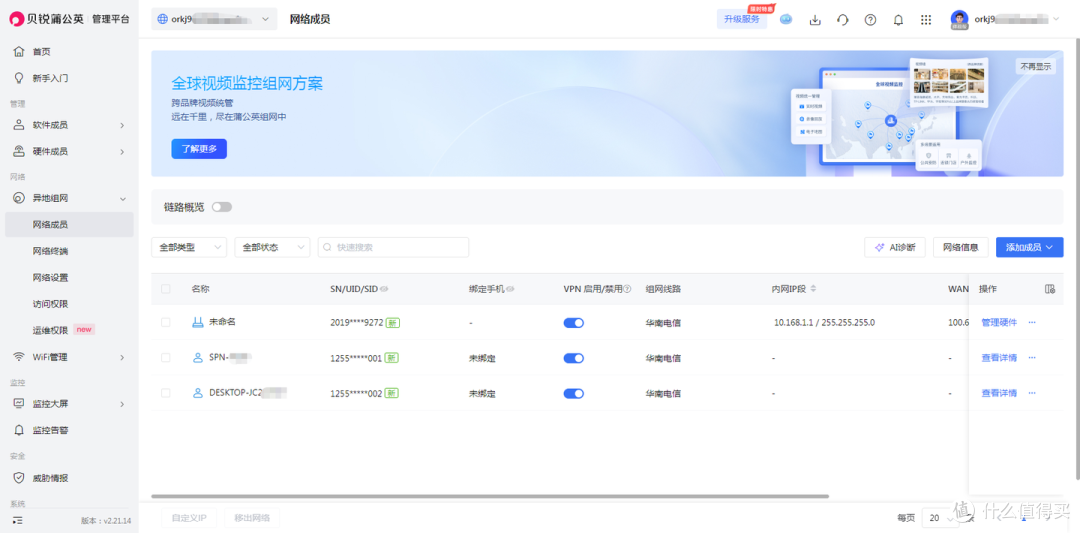Click the 贝锐蒲公英 logo
Screen dimensions: 1080x533
coord(48,19)
